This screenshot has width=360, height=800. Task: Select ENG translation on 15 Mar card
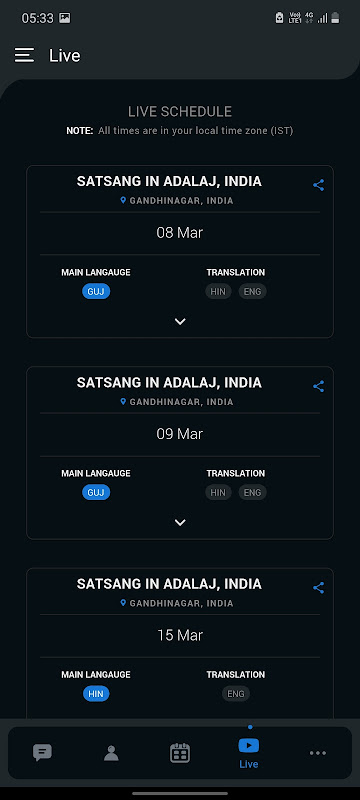click(x=236, y=694)
